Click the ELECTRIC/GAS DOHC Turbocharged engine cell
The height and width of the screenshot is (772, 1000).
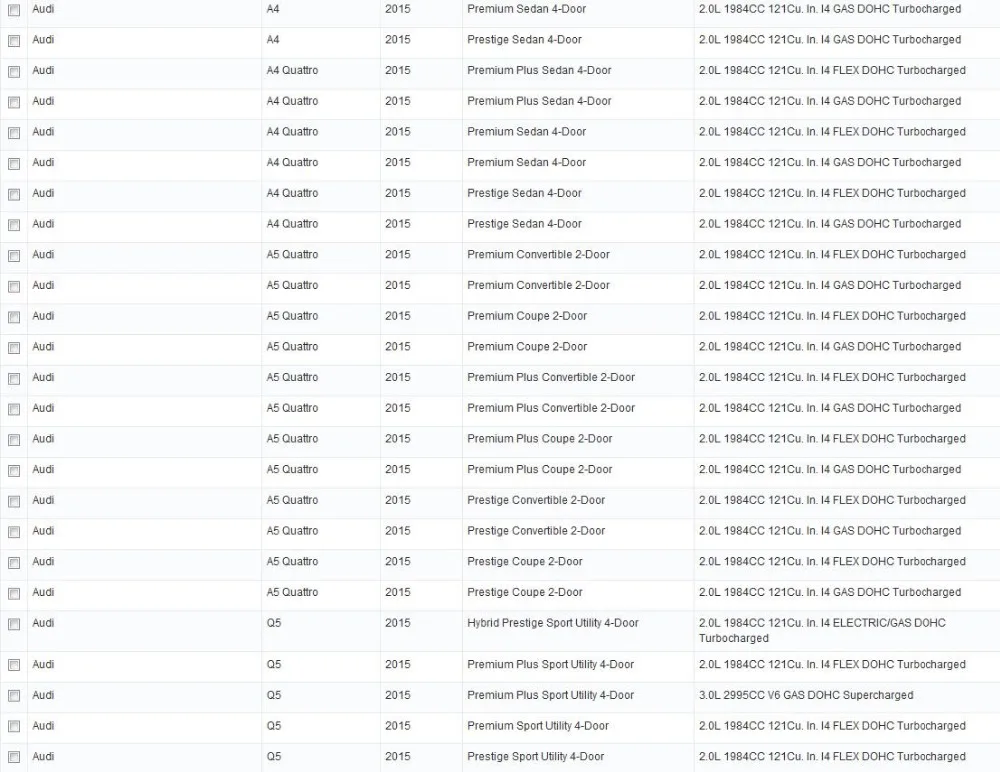click(822, 630)
